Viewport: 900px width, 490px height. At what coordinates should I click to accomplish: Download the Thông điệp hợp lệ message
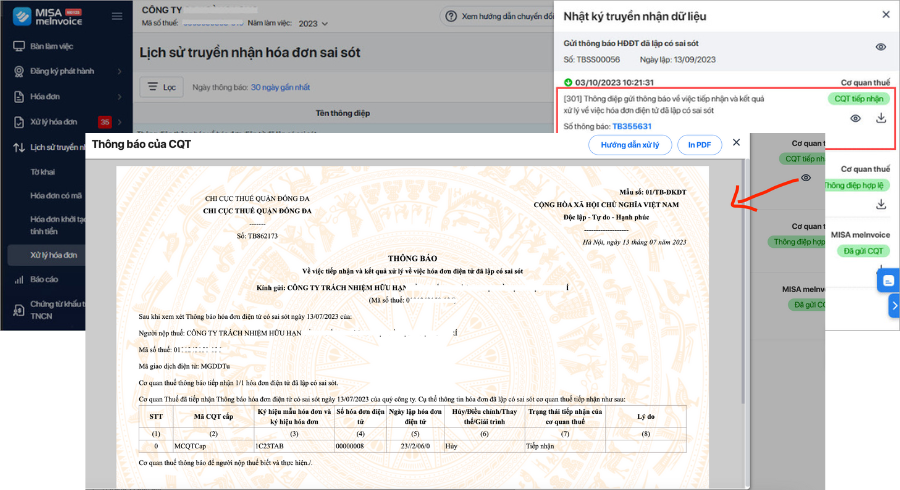click(881, 204)
